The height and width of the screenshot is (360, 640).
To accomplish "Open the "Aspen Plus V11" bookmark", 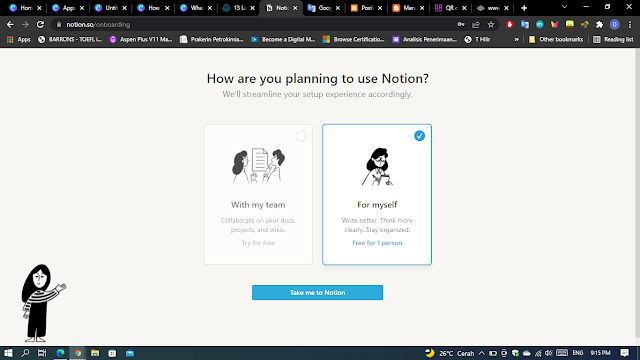I will point(141,39).
